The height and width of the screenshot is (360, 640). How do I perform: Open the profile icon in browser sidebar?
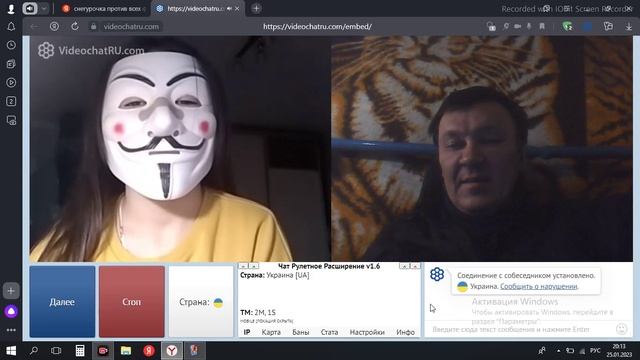tap(11, 8)
